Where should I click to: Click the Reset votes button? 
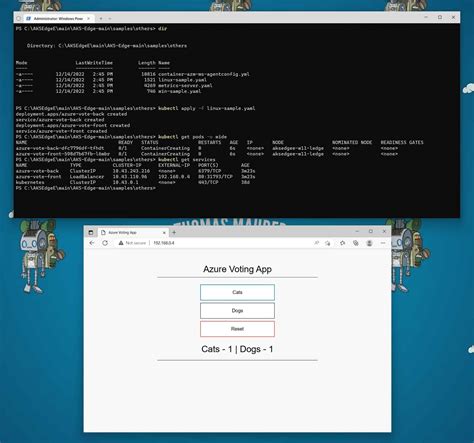pyautogui.click(x=237, y=329)
